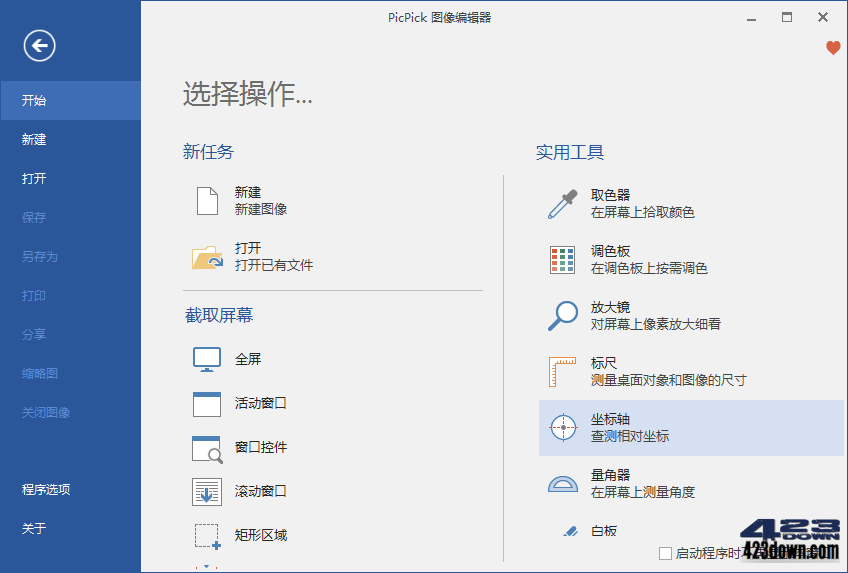Open the Crosshair tool icon
This screenshot has width=848, height=573.
pos(563,428)
